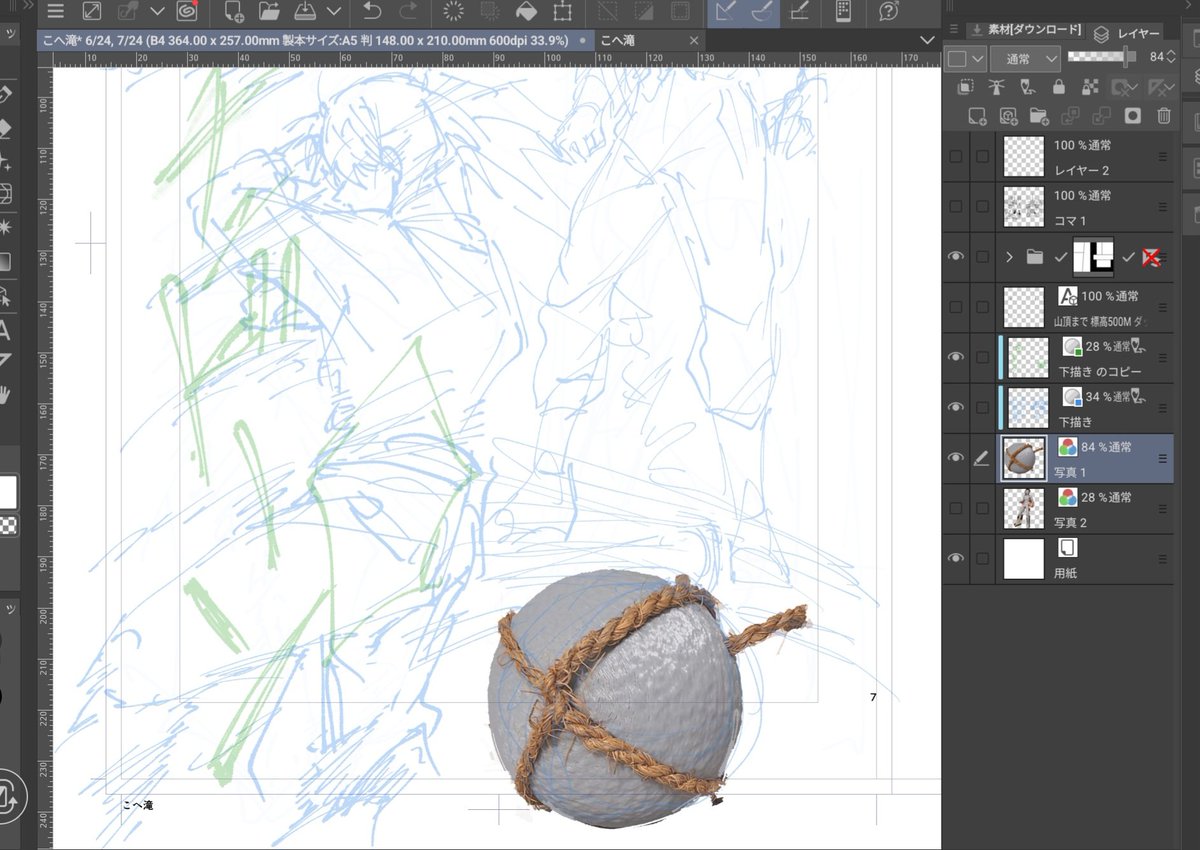Image resolution: width=1200 pixels, height=850 pixels.
Task: Toggle lock transparent pixels icon
Action: click(1090, 88)
